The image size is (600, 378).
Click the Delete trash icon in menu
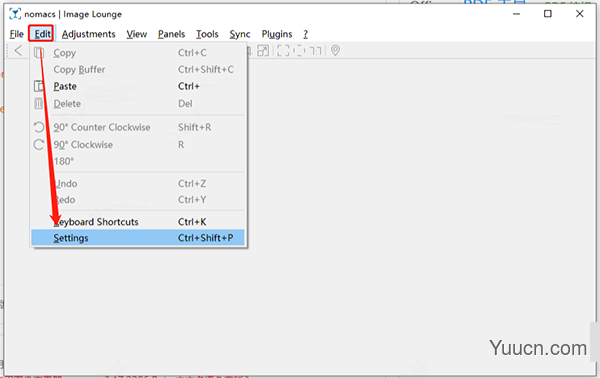point(39,103)
